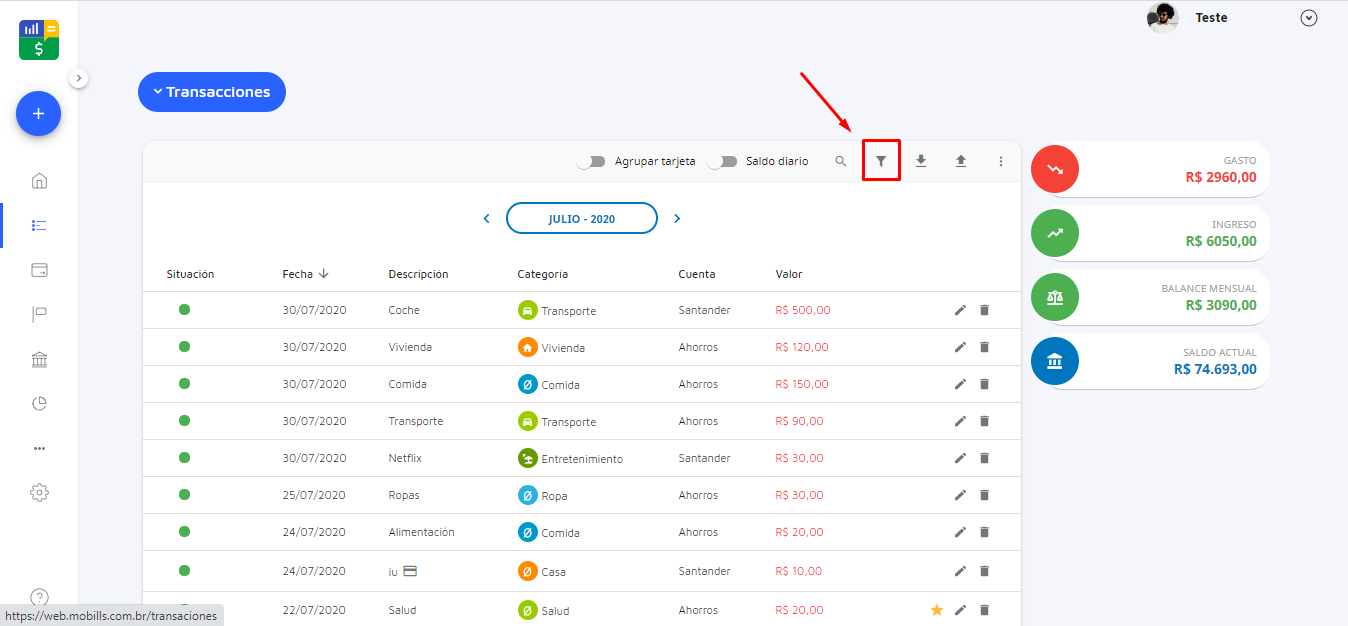Click the blue plus add button
The image size is (1348, 626).
39,114
